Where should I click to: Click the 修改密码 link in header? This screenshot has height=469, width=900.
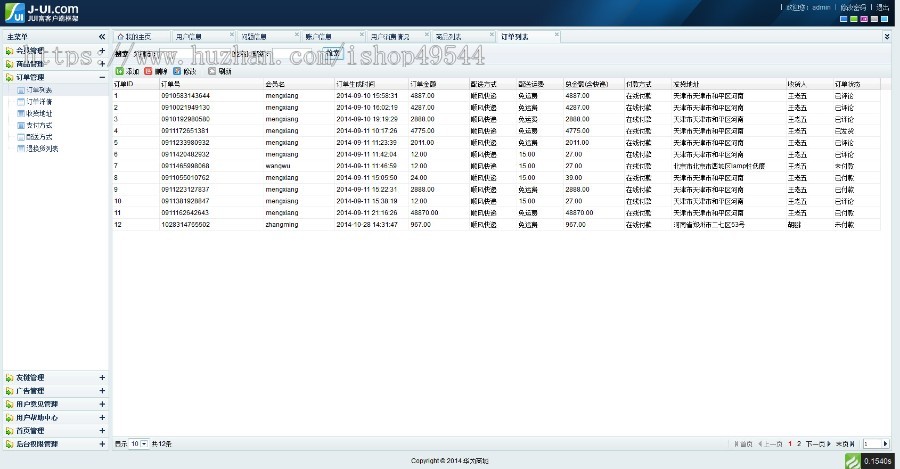coord(853,7)
